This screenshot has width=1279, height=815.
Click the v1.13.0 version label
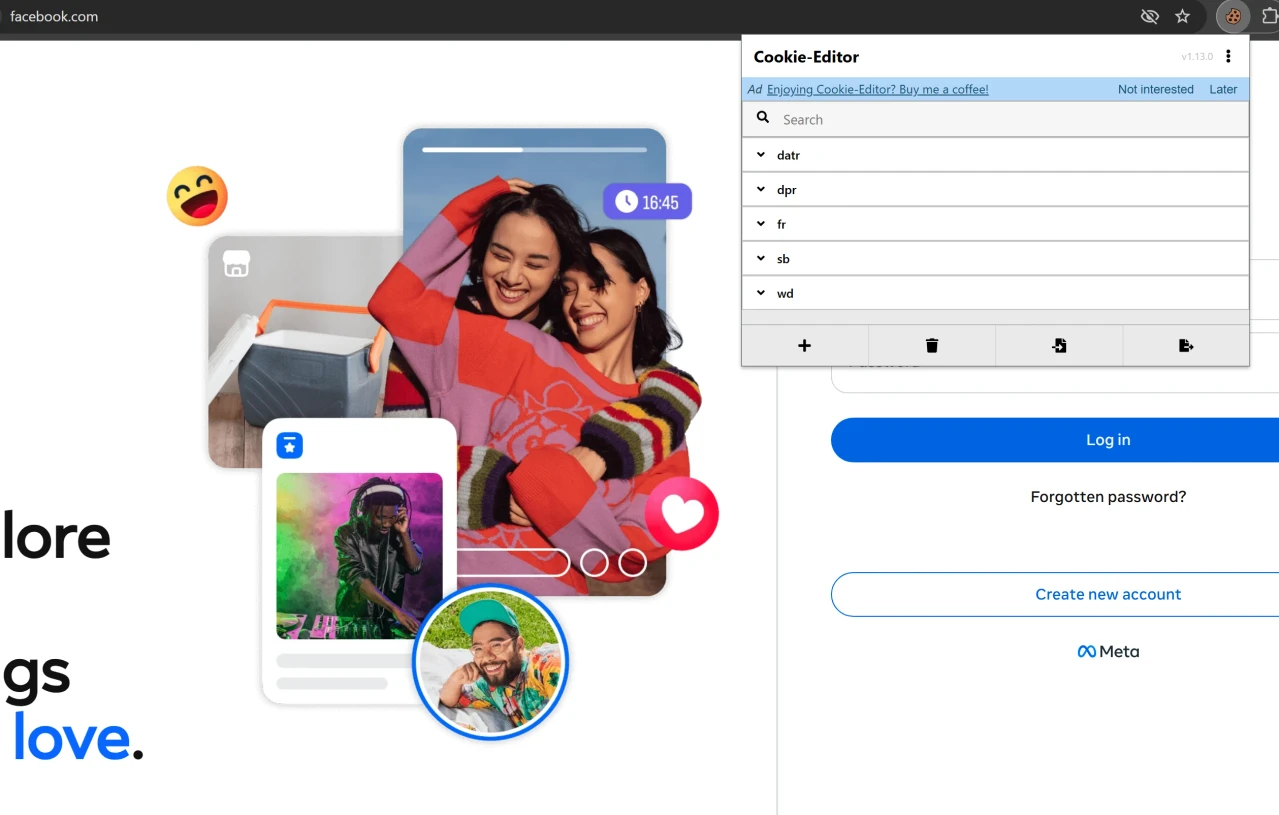click(1197, 57)
